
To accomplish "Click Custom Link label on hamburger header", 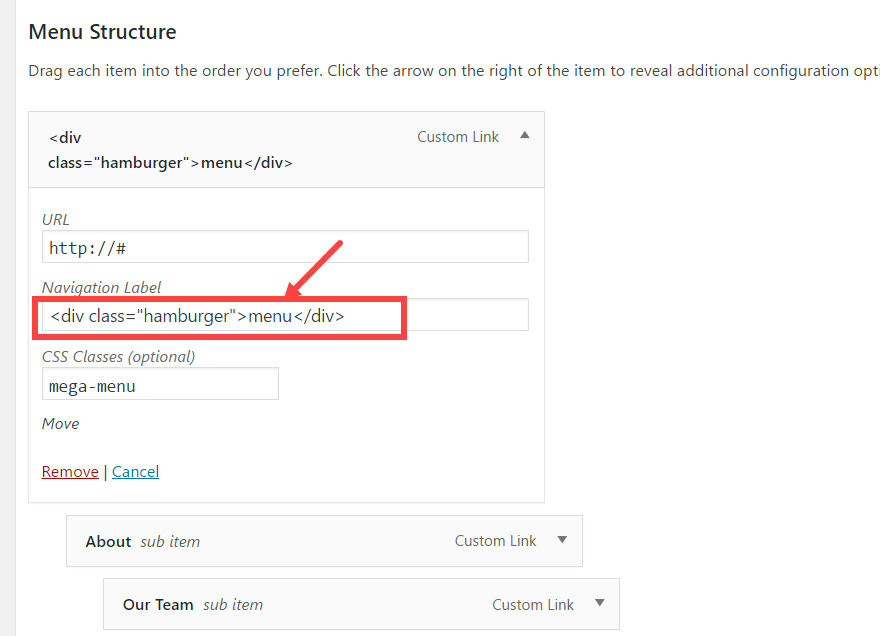I will click(458, 137).
